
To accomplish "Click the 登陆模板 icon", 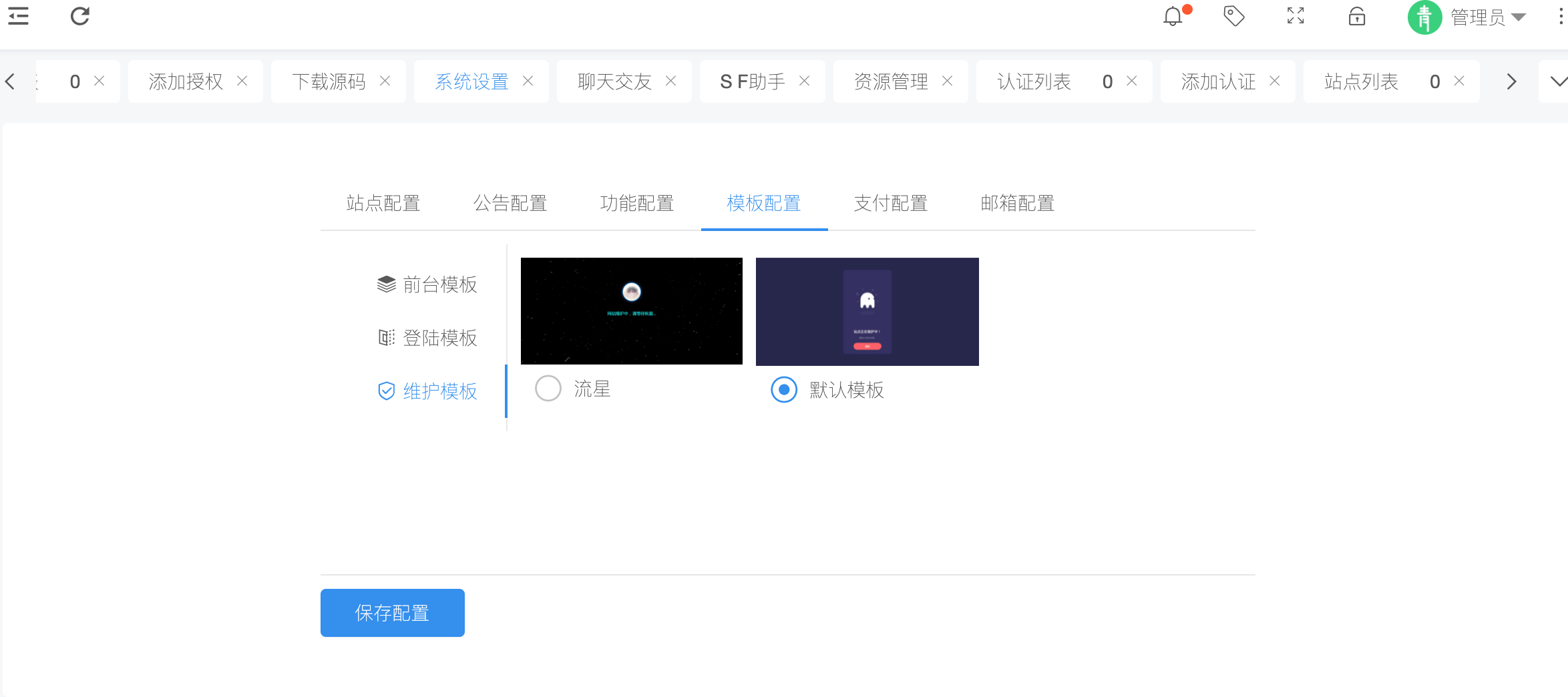I will click(x=387, y=338).
